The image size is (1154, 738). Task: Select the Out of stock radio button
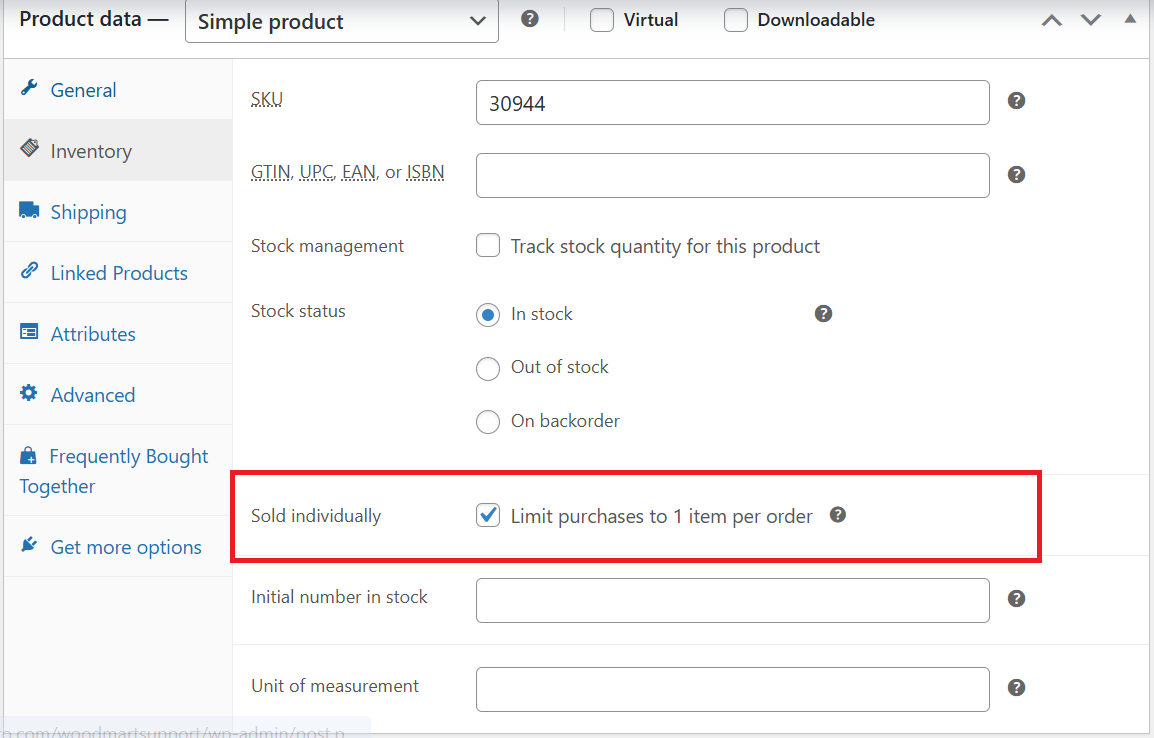pos(488,368)
